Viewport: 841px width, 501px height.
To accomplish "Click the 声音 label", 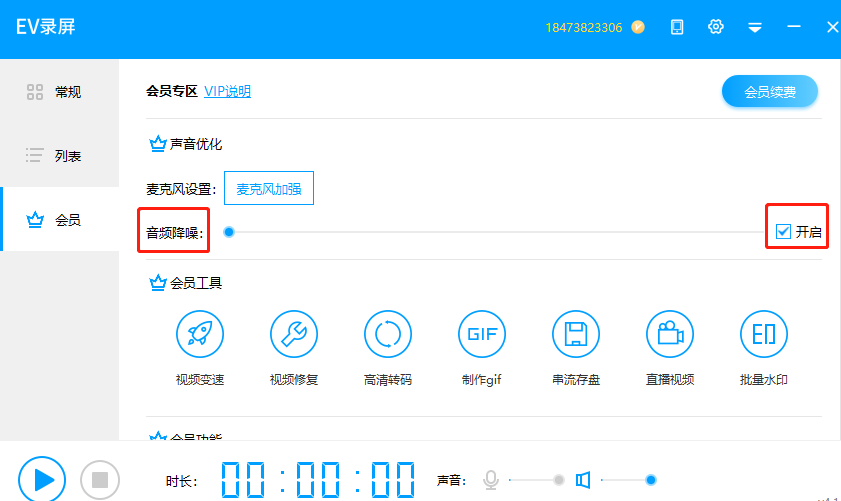I will [451, 480].
